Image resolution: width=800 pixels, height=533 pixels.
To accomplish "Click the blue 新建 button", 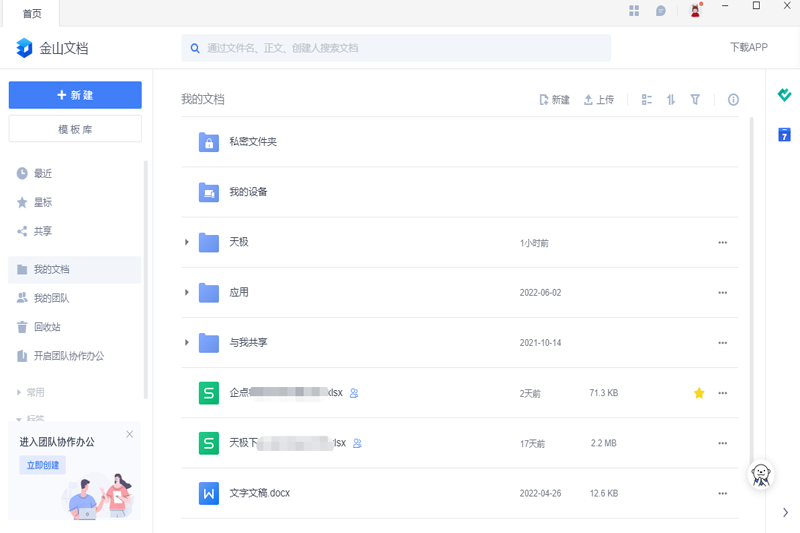I will pos(75,95).
